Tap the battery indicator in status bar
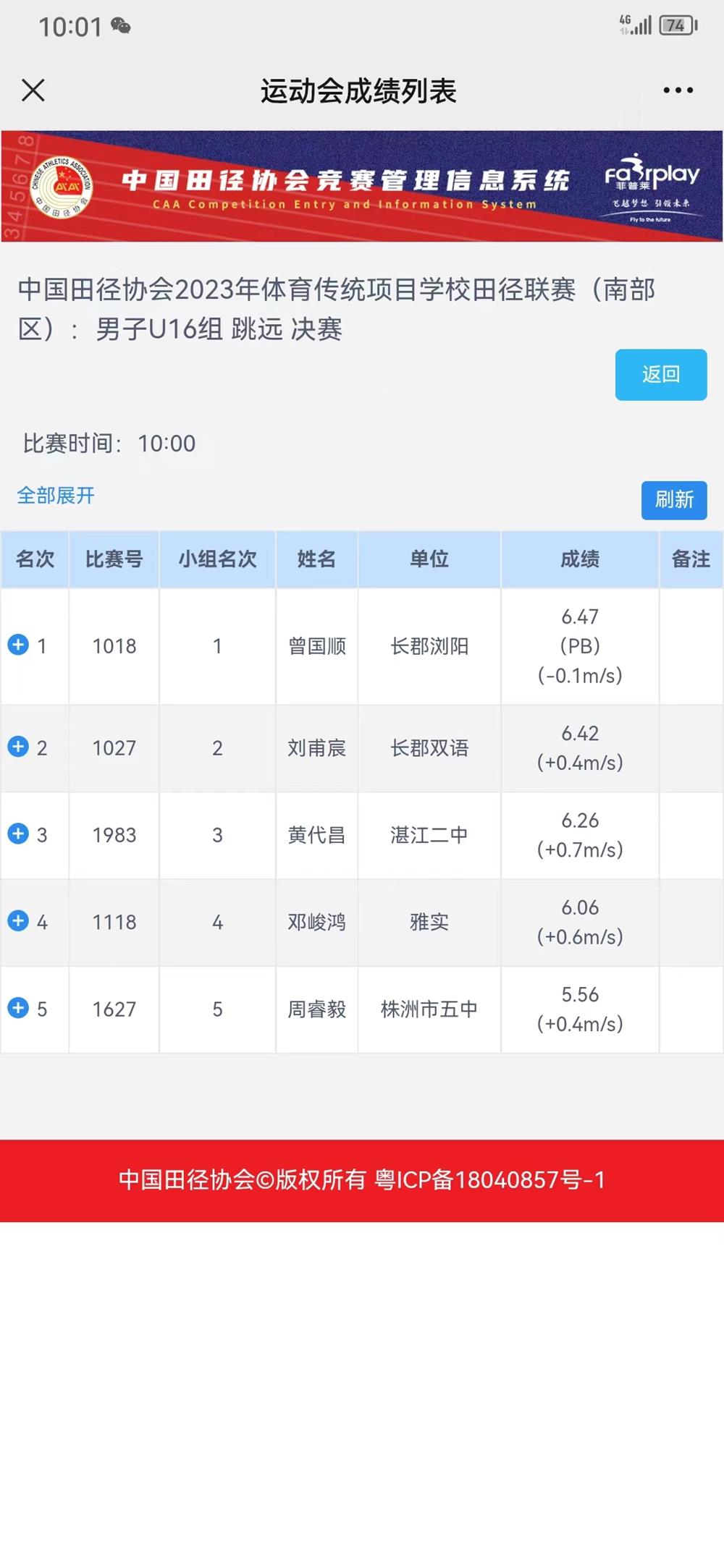 [678, 26]
